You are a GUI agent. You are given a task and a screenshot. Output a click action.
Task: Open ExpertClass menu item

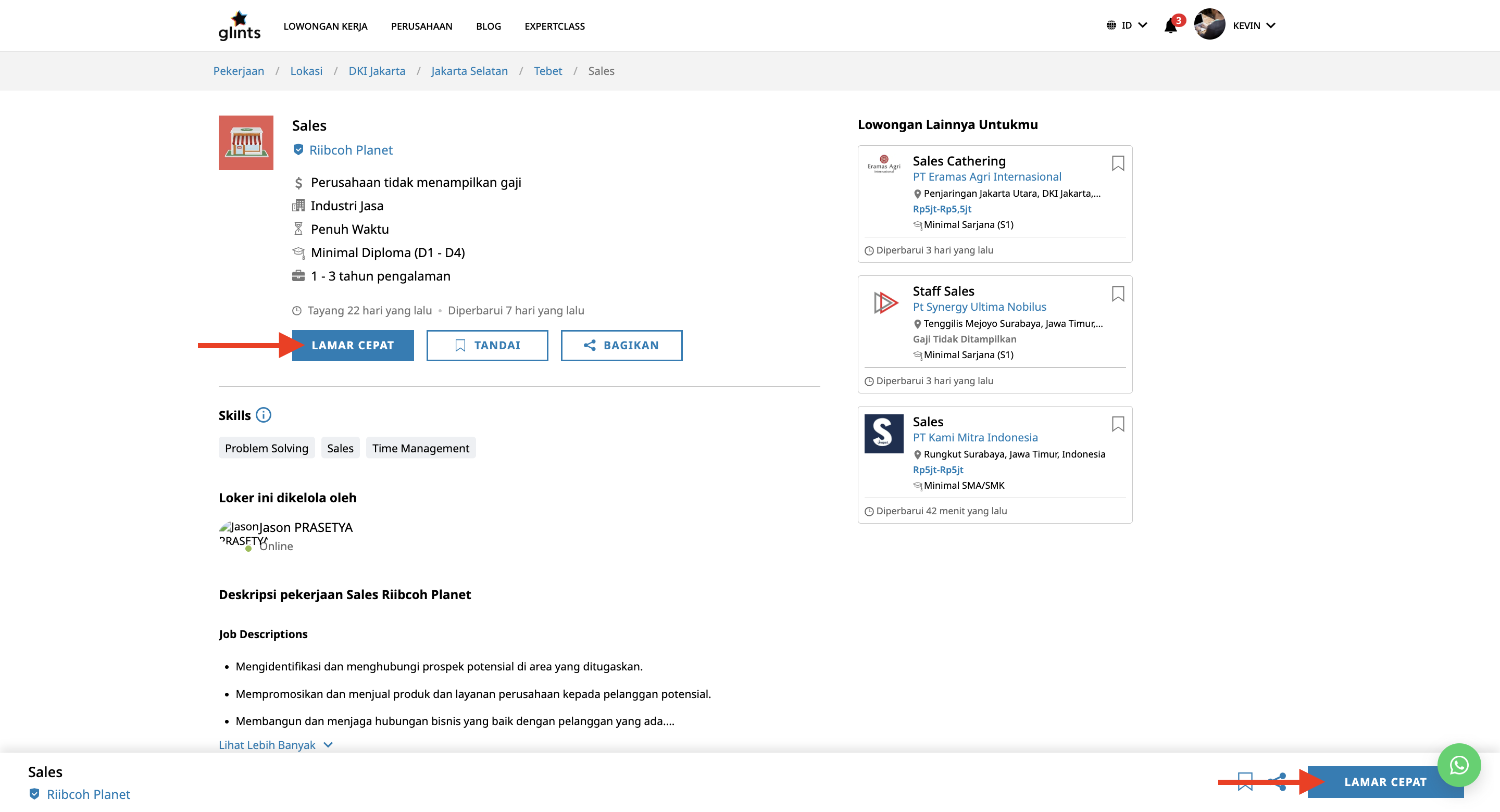554,26
